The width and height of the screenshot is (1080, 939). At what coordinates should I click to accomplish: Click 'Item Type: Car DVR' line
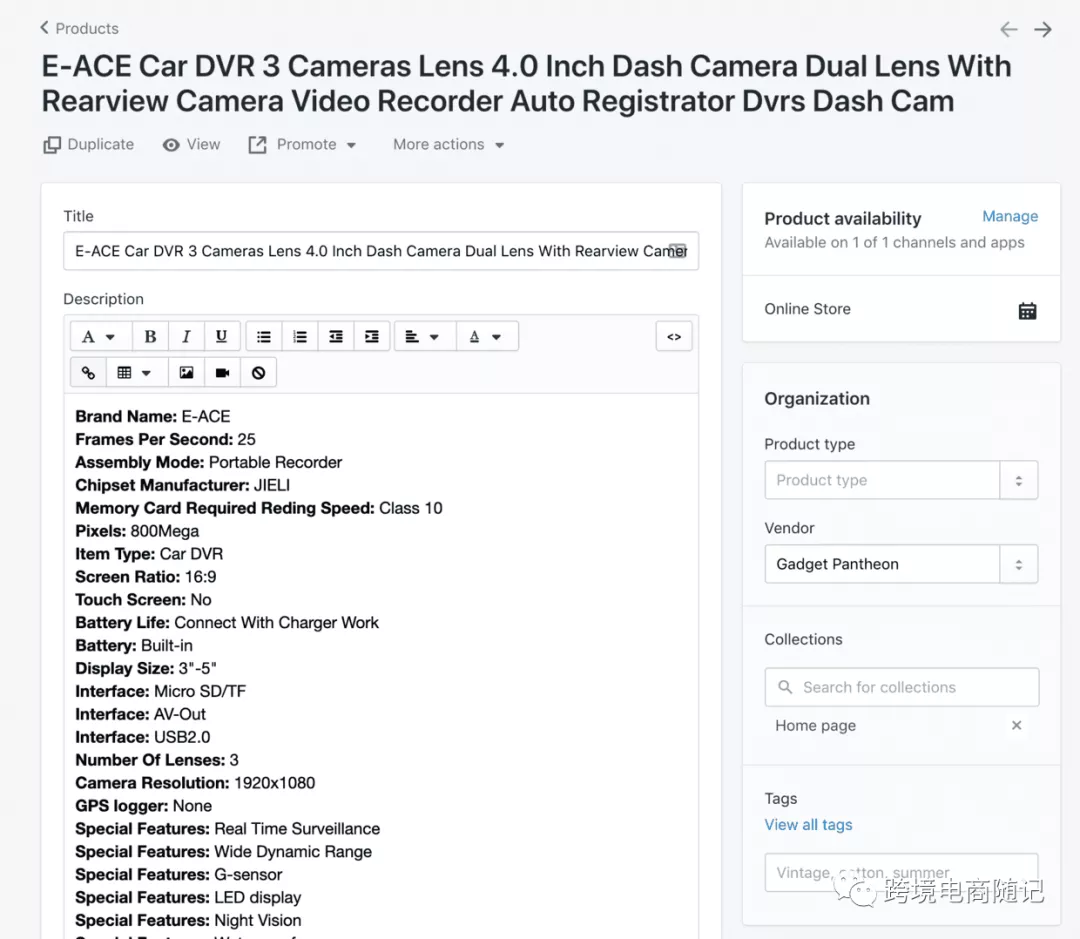click(149, 554)
